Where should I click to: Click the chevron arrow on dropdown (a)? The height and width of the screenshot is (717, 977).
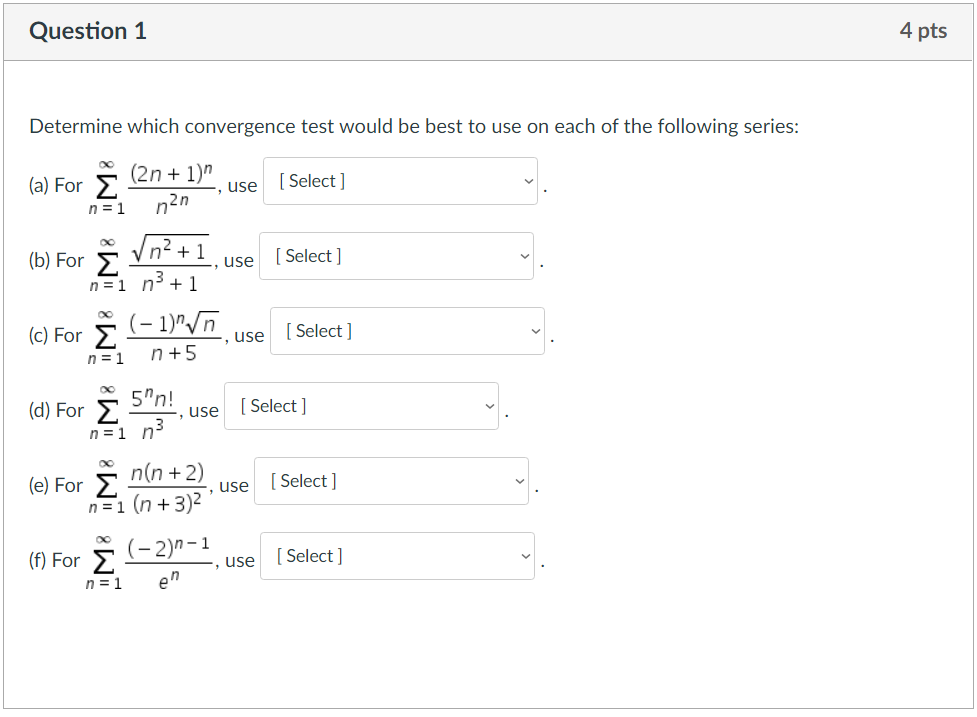528,181
